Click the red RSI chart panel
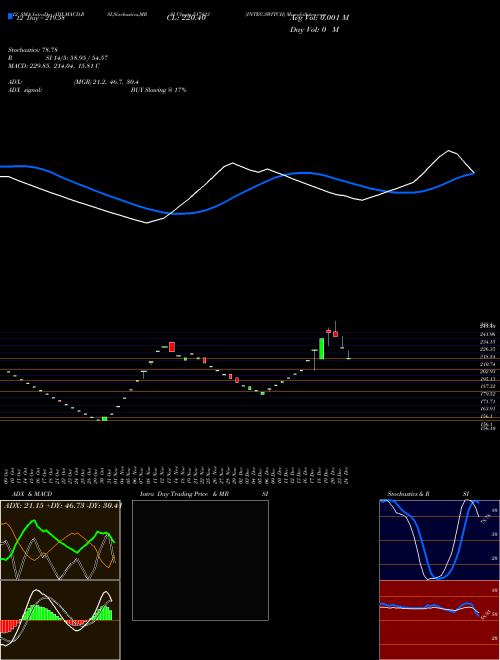 click(439, 620)
